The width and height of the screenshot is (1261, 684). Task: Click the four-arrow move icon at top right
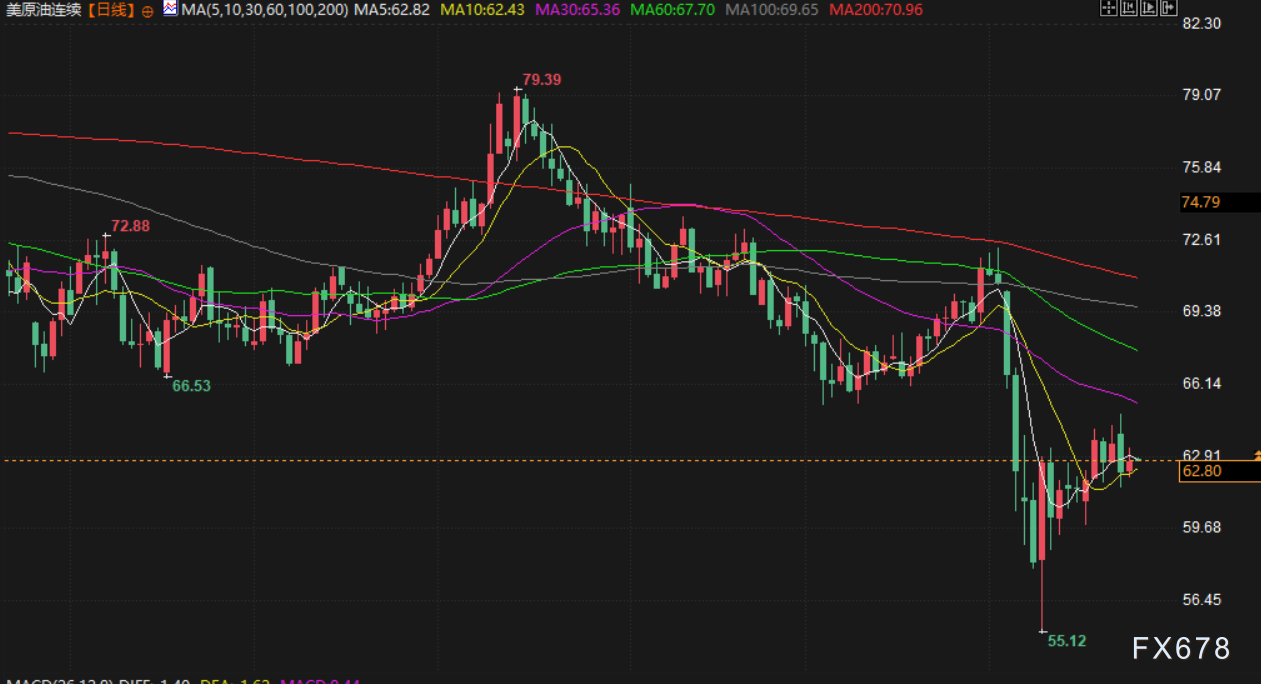pyautogui.click(x=1108, y=9)
